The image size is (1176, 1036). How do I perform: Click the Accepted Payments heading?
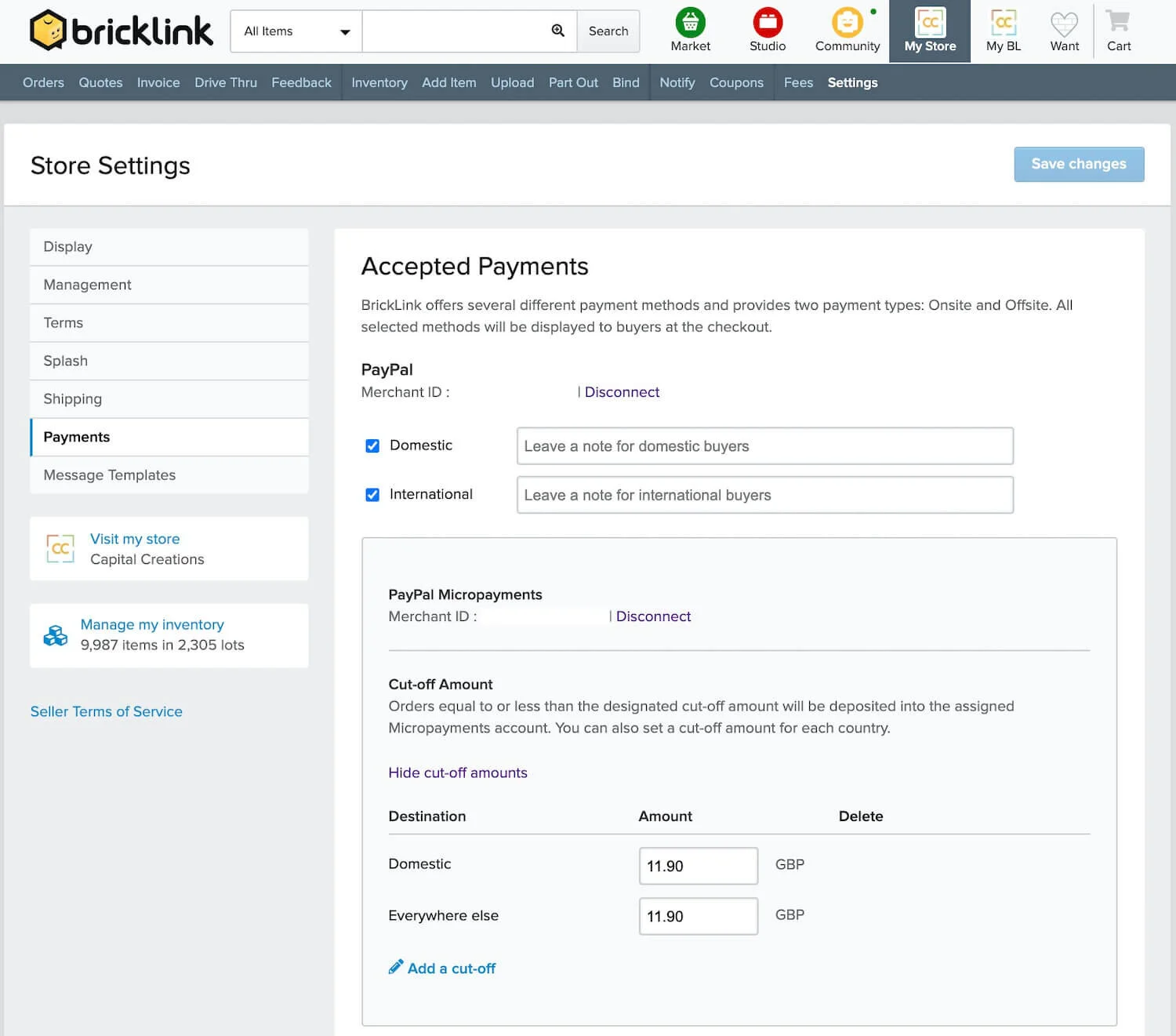click(474, 267)
